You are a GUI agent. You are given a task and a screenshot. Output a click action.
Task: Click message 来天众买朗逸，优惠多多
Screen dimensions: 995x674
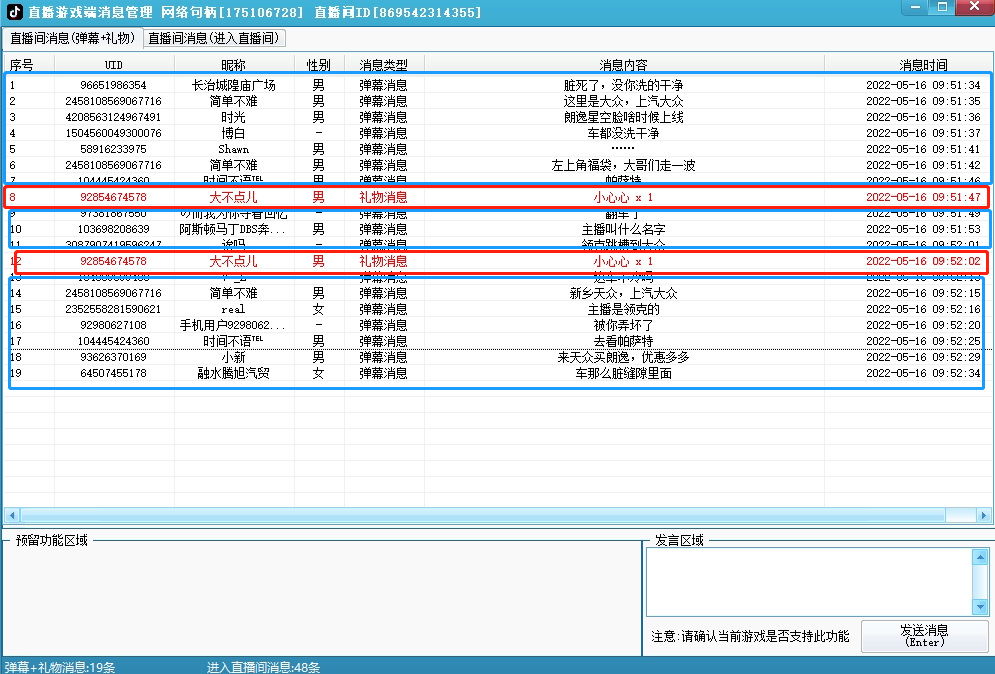click(623, 357)
